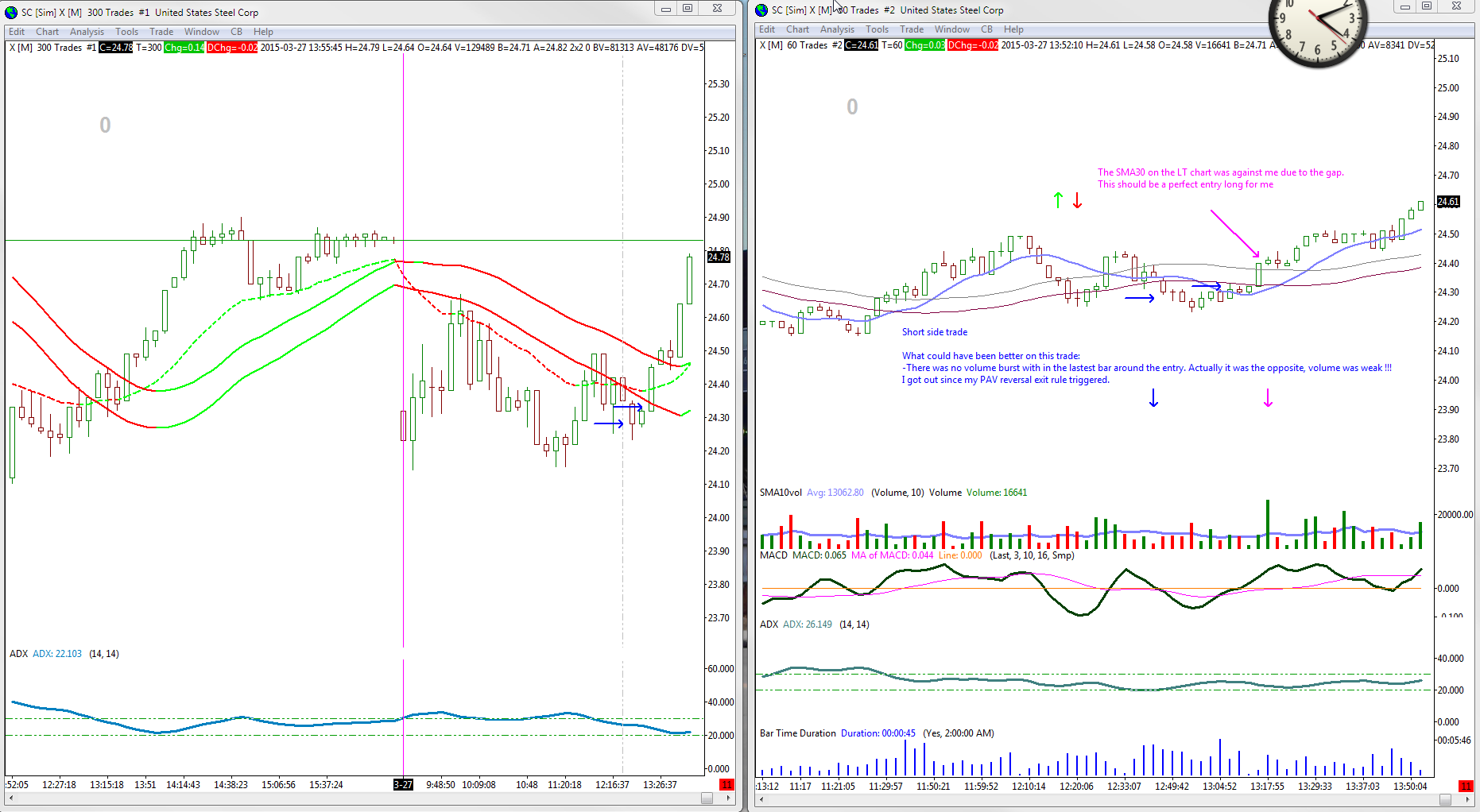Screen dimensions: 1480x812
Task: Open Edit menu in right 60 Trades window
Action: (767, 29)
